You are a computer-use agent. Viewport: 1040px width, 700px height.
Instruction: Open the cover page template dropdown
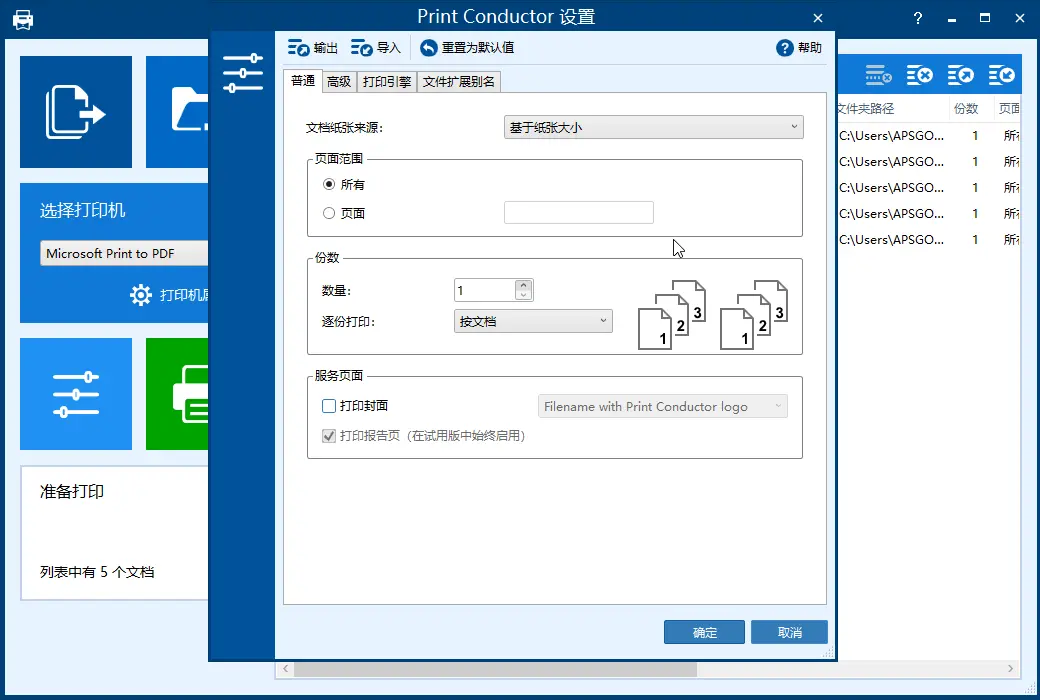(x=663, y=406)
